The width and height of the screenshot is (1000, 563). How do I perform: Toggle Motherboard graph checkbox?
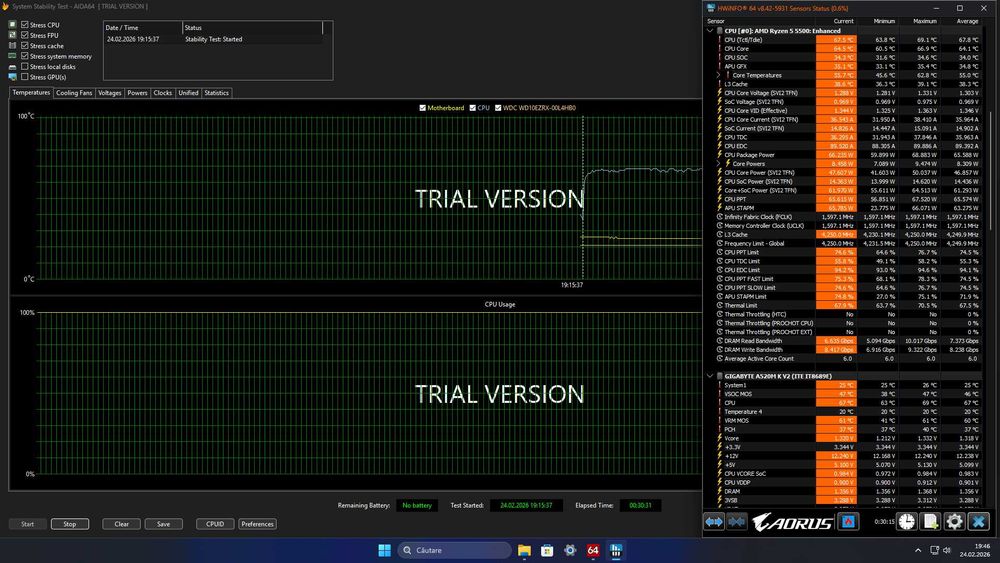[422, 108]
